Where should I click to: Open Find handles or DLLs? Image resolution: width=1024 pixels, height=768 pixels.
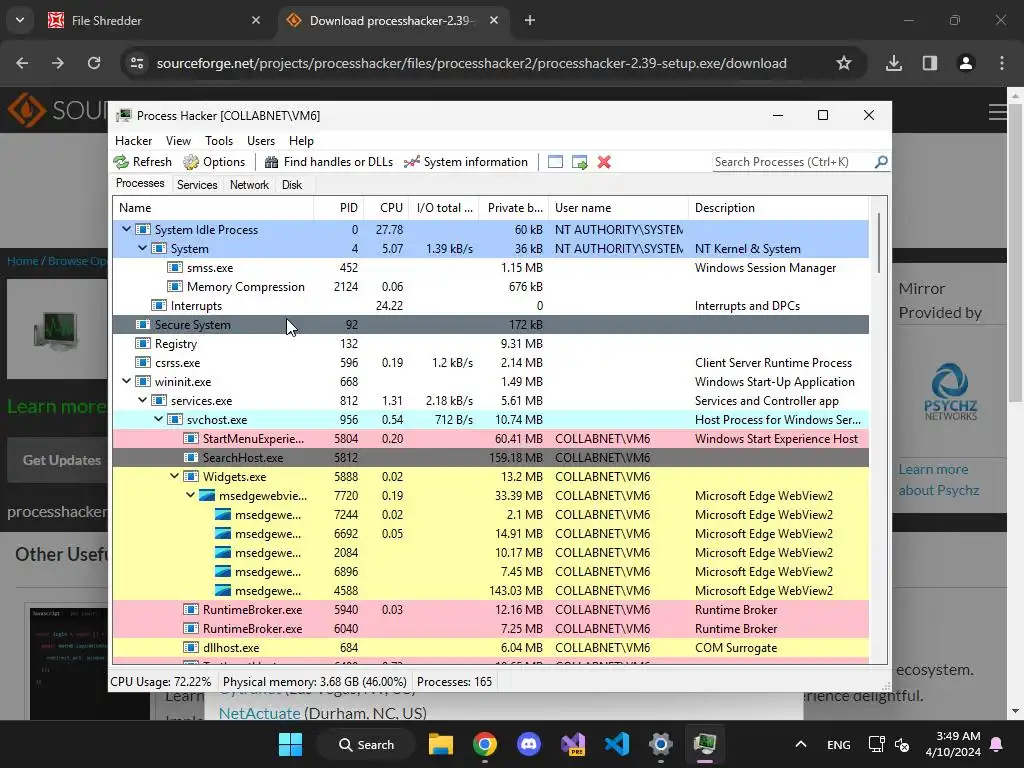328,162
